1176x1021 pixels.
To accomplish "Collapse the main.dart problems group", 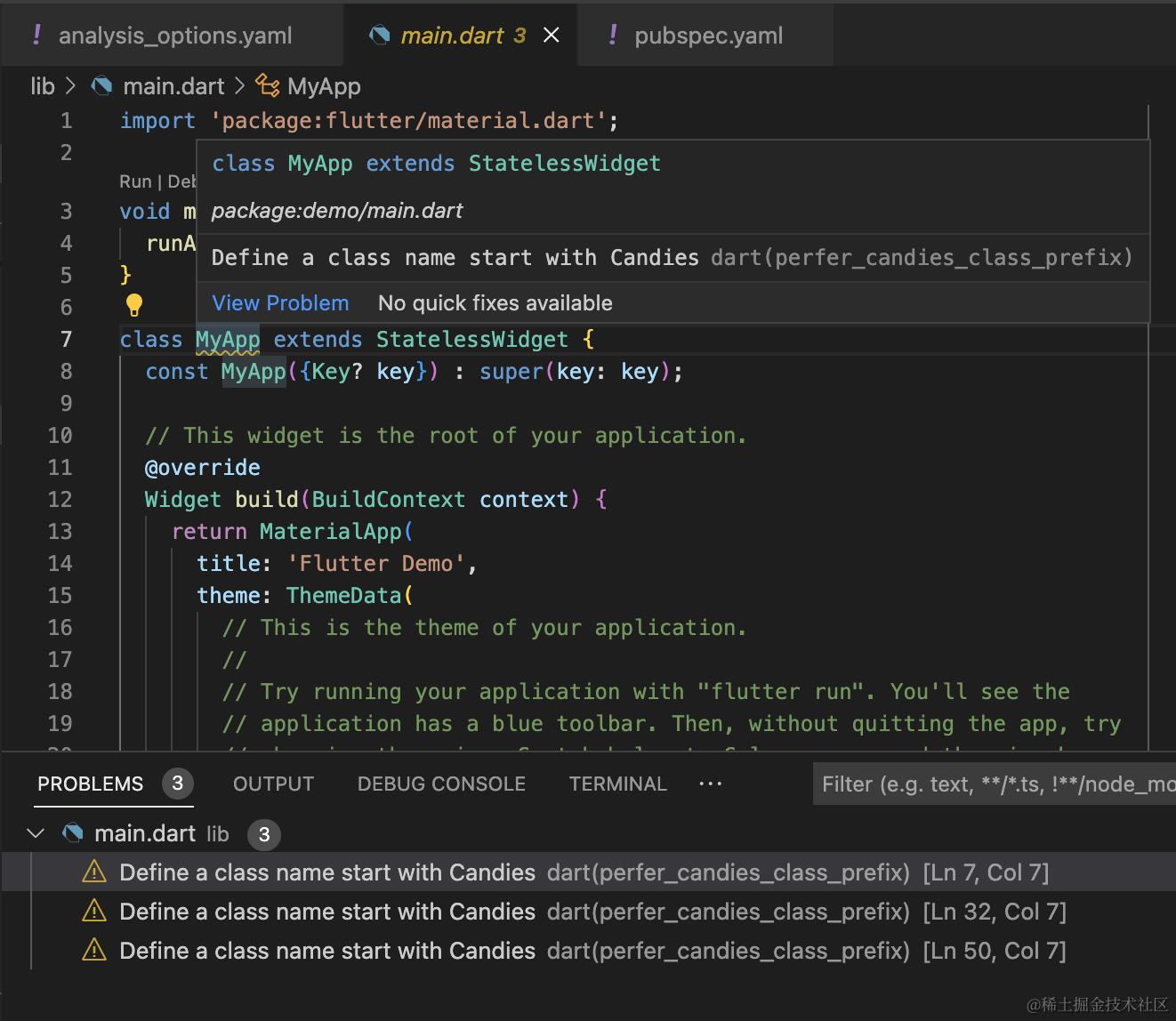I will [36, 833].
